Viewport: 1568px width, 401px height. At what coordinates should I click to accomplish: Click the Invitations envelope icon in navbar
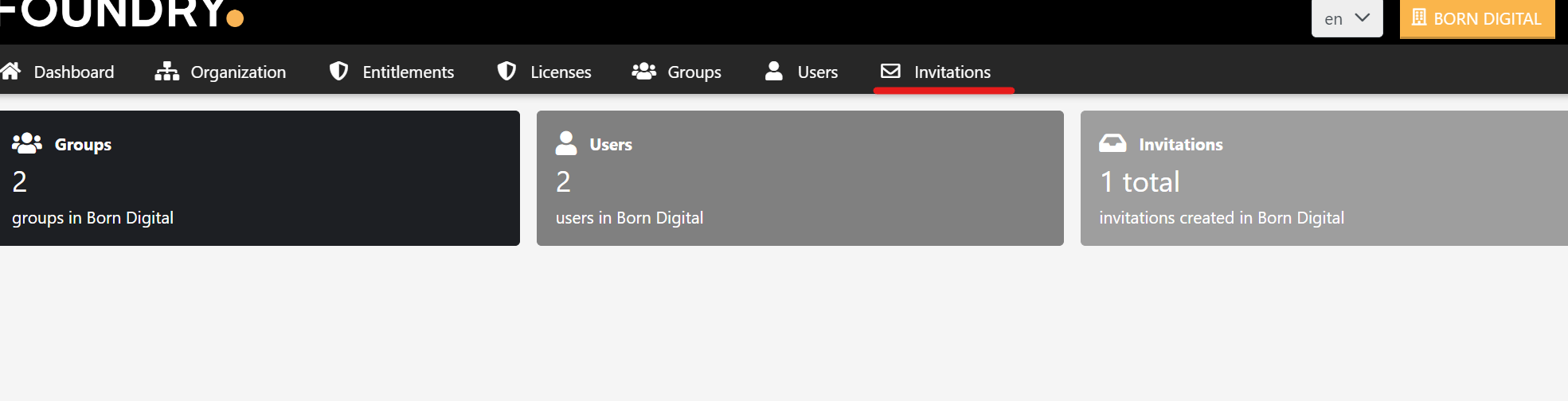890,71
